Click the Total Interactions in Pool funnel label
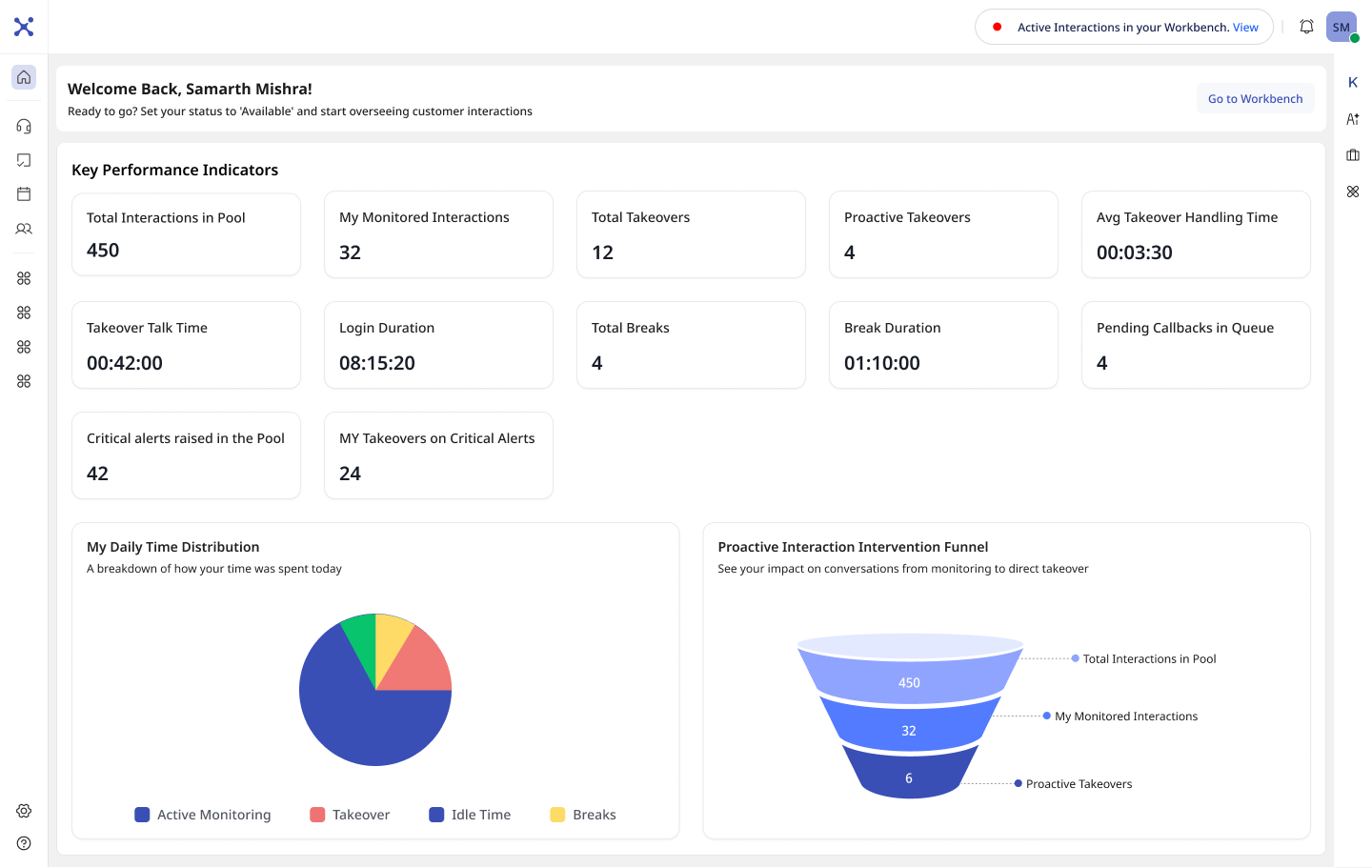 [x=1149, y=658]
